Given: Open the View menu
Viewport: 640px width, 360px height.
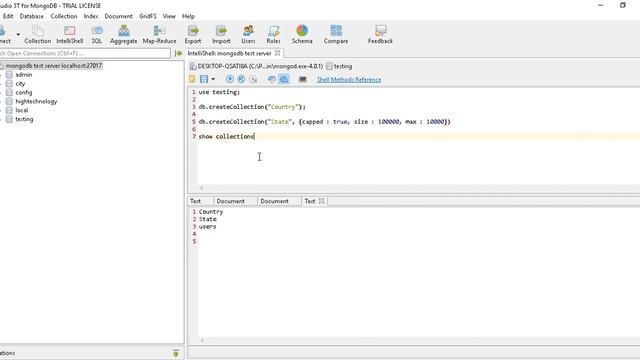Looking at the screenshot, I should point(169,16).
